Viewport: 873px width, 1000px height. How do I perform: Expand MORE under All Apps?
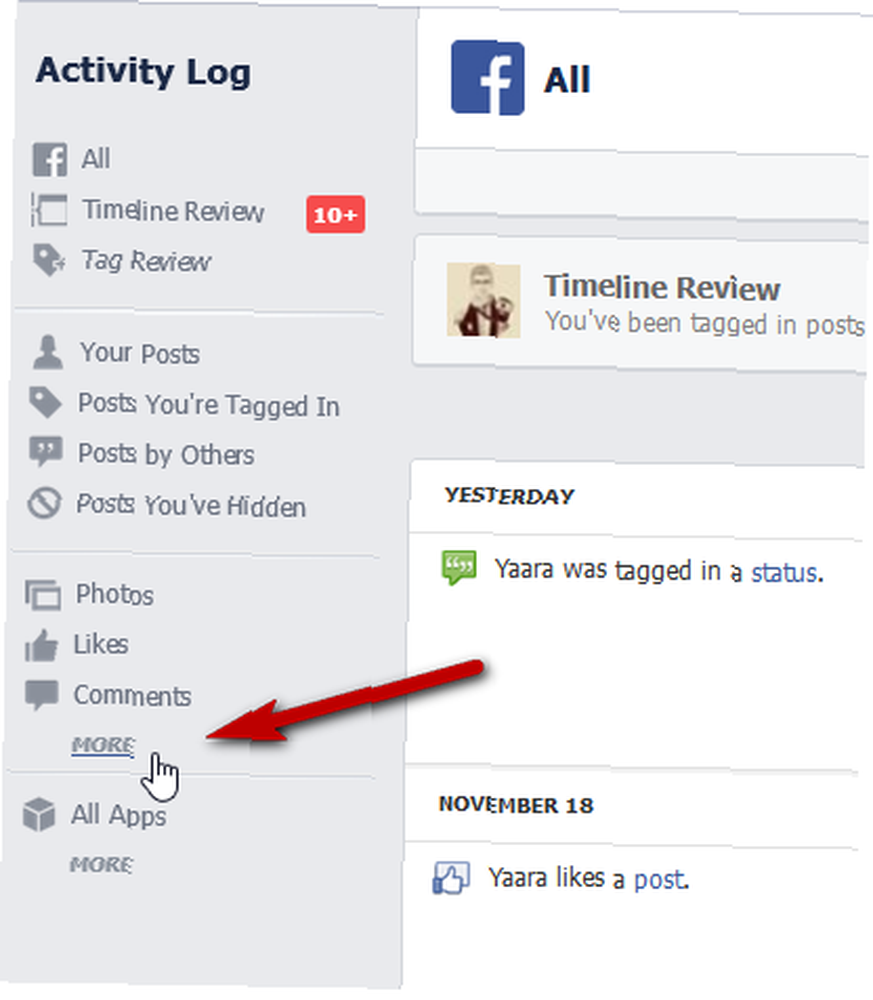pyautogui.click(x=101, y=864)
